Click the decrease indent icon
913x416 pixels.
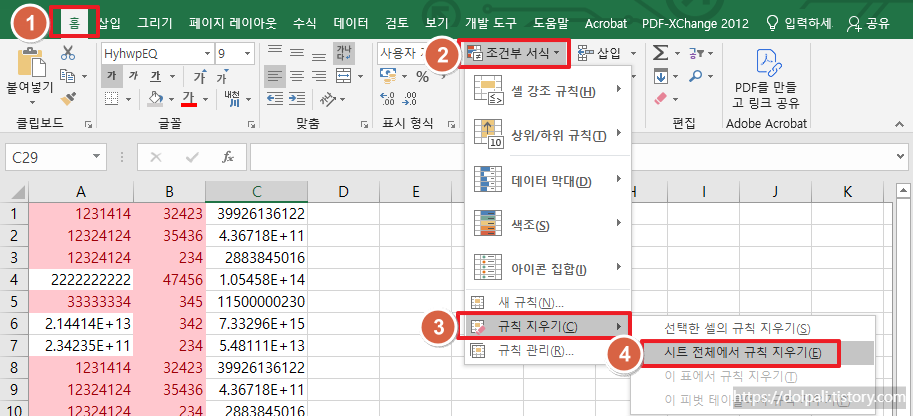[x=275, y=98]
